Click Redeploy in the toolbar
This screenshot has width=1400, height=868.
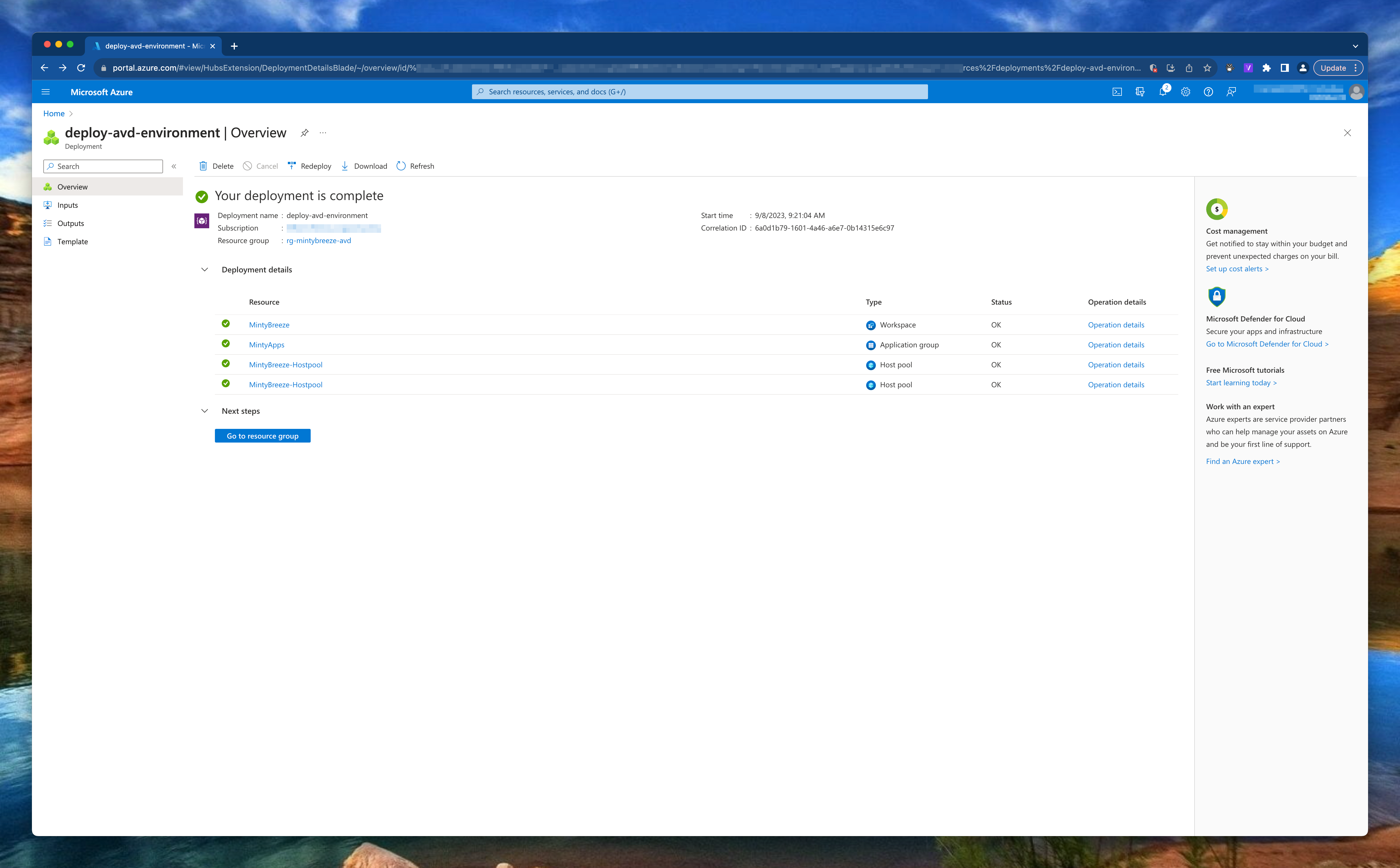pyautogui.click(x=310, y=166)
